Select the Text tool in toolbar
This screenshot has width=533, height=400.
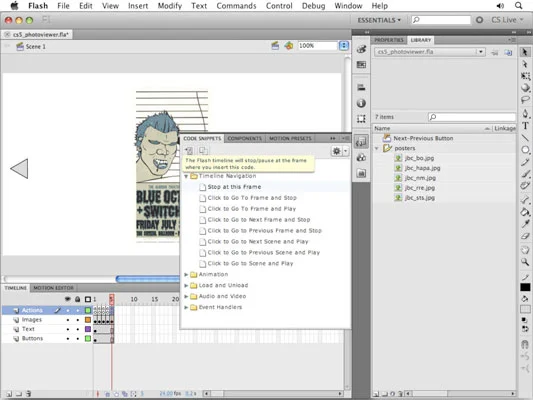525,126
